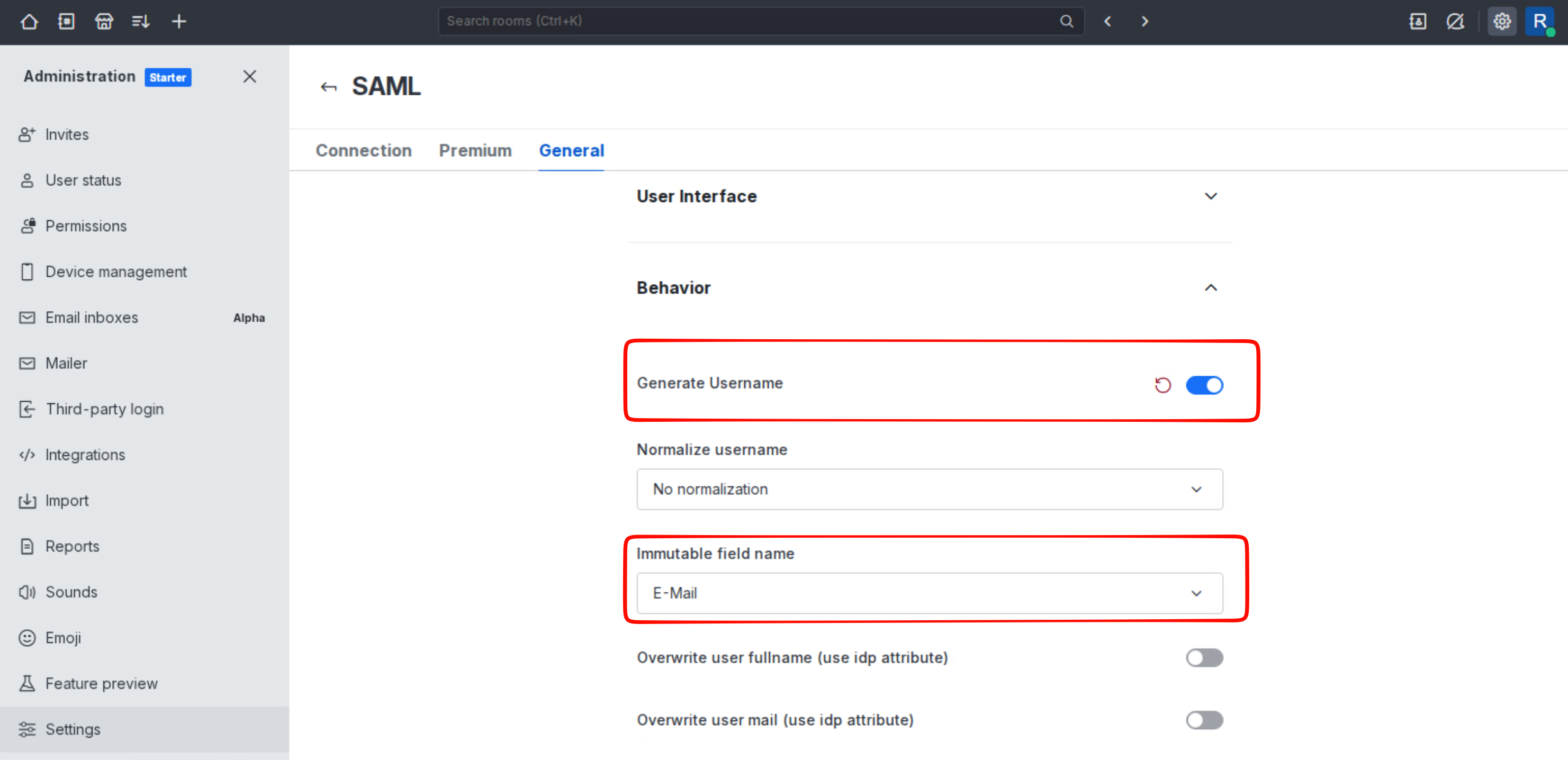The image size is (1568, 760).
Task: Select Settings in the sidebar
Action: click(x=145, y=729)
